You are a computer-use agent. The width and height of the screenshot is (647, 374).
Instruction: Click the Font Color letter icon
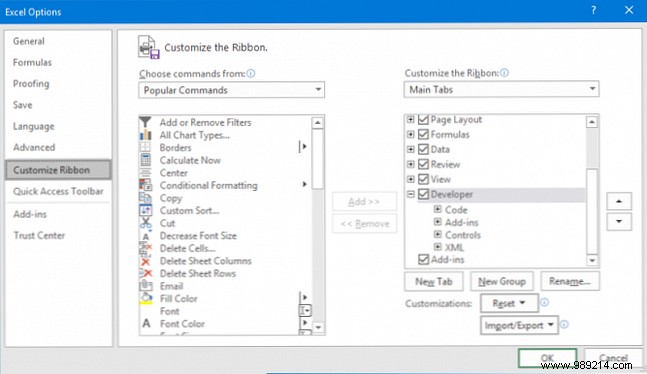[x=146, y=323]
